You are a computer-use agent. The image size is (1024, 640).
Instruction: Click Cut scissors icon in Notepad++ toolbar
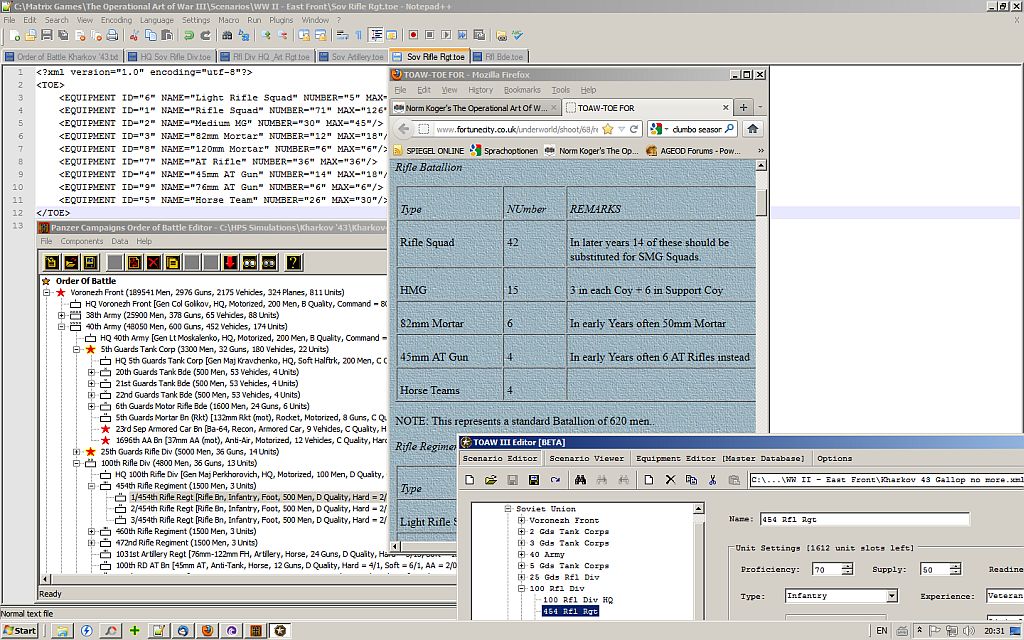pyautogui.click(x=134, y=35)
